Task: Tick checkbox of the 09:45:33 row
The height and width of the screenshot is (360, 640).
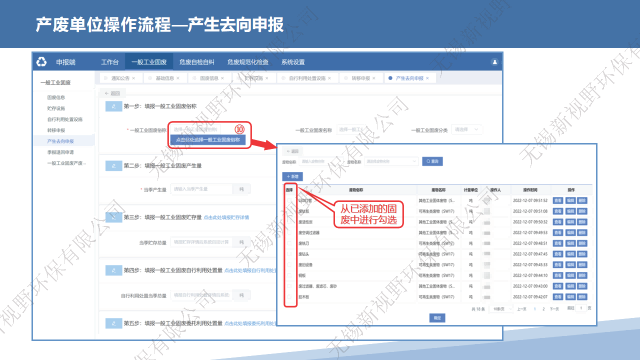Action: coord(290,264)
